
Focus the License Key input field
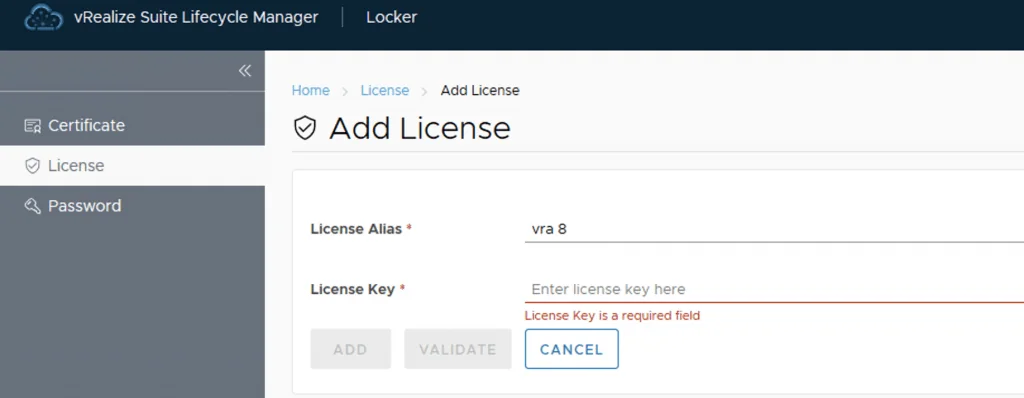(x=774, y=290)
